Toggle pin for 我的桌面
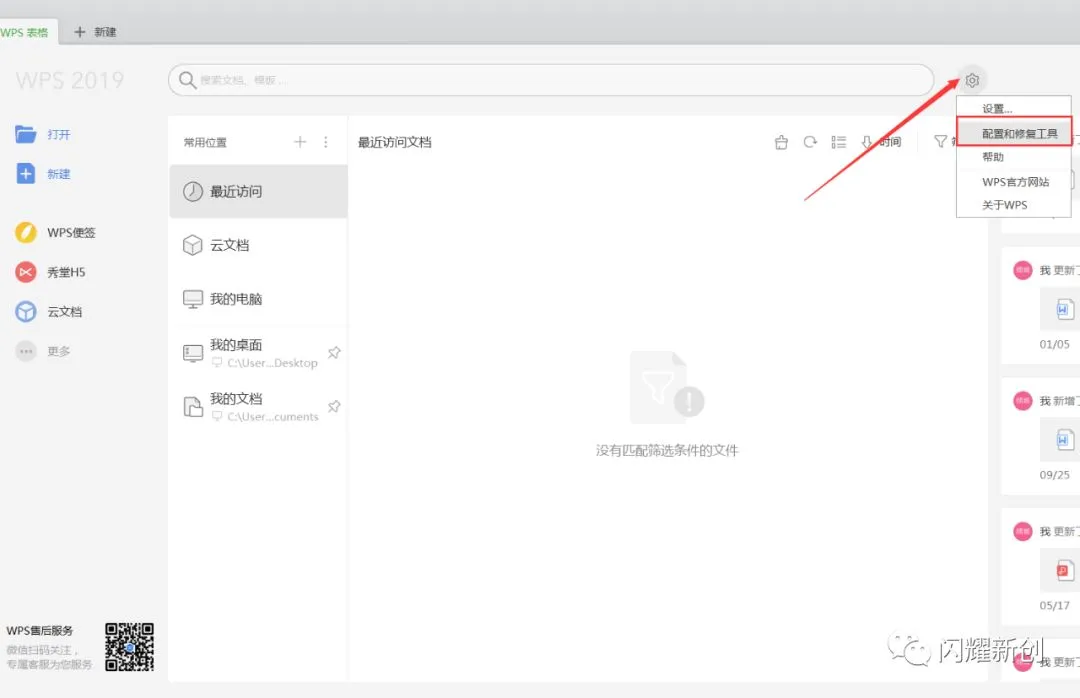Viewport: 1080px width, 698px height. 334,353
